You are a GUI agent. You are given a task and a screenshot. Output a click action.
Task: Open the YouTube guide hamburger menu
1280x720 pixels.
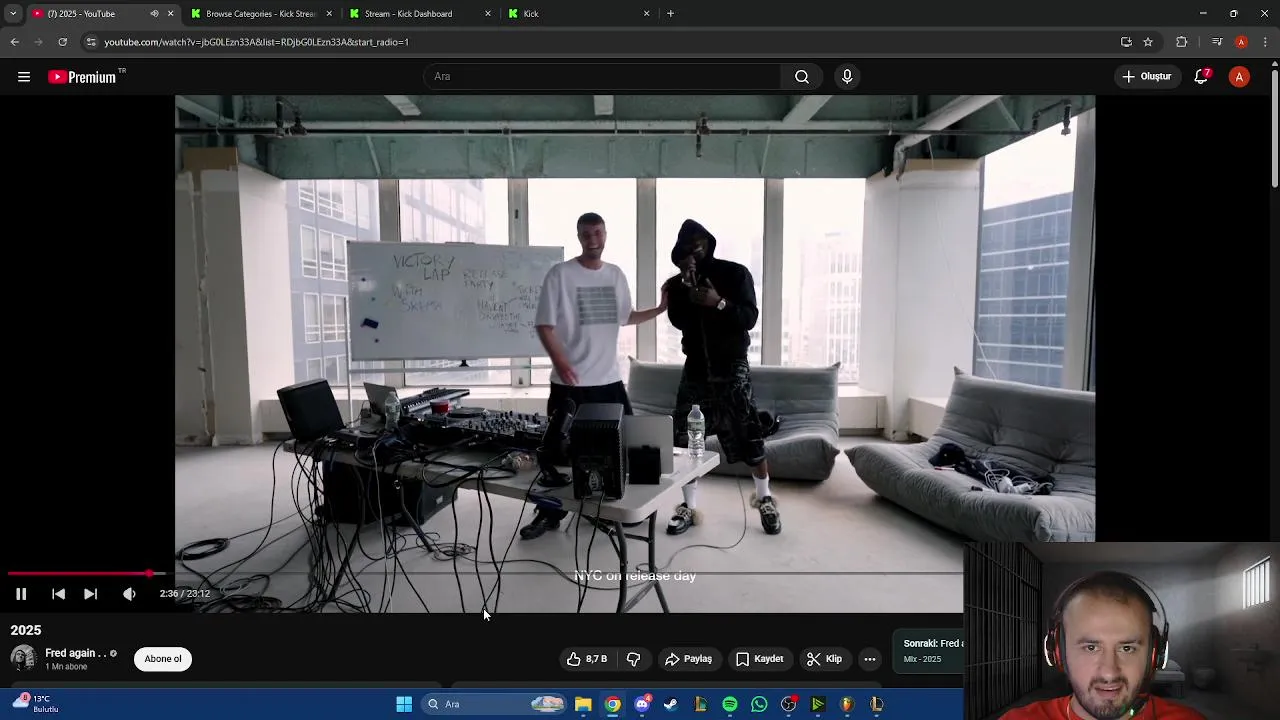(x=24, y=77)
